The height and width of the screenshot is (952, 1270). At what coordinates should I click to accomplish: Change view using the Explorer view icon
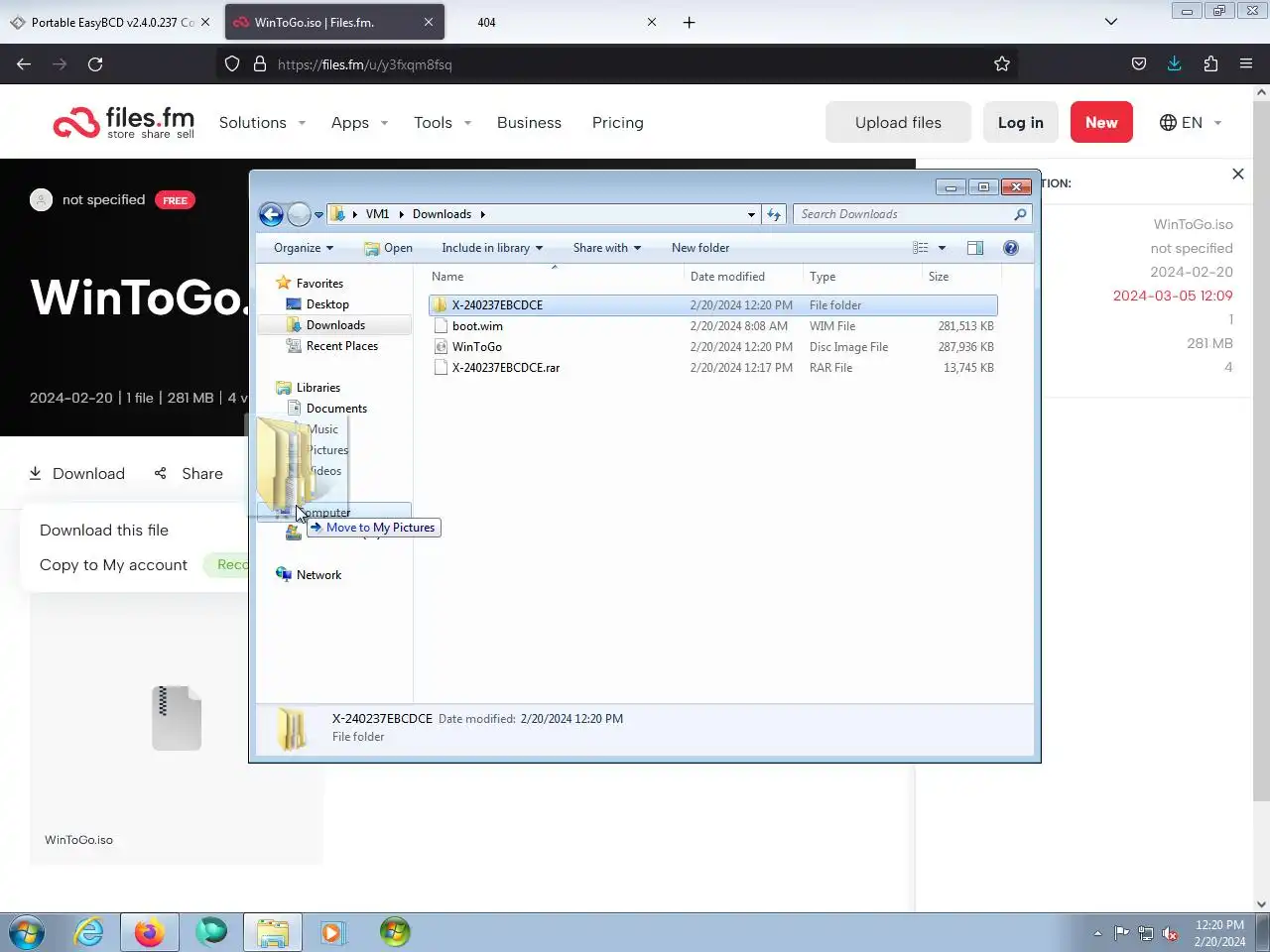click(921, 248)
